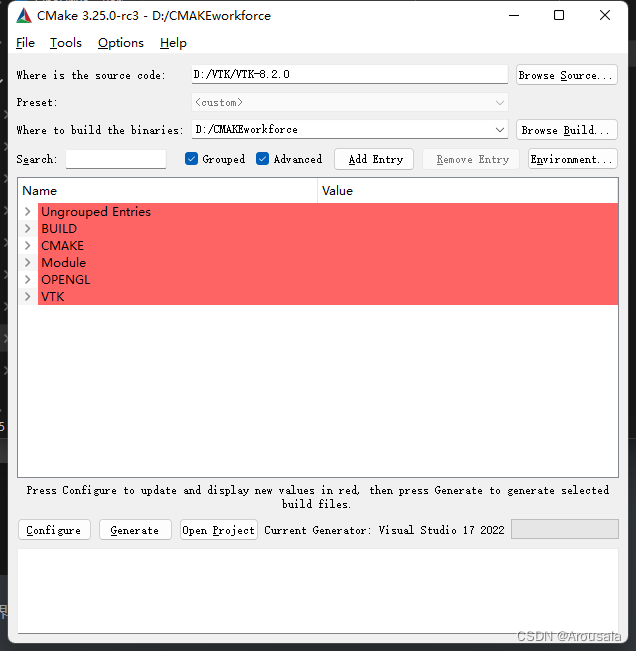Click the progress bar beside generator label
This screenshot has height=651, width=636.
[565, 529]
